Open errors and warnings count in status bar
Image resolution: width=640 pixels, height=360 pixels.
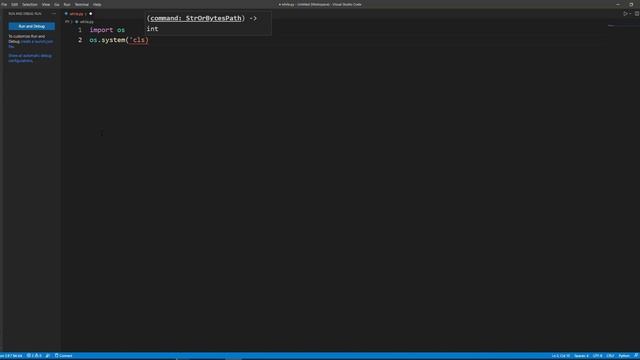tap(34, 356)
